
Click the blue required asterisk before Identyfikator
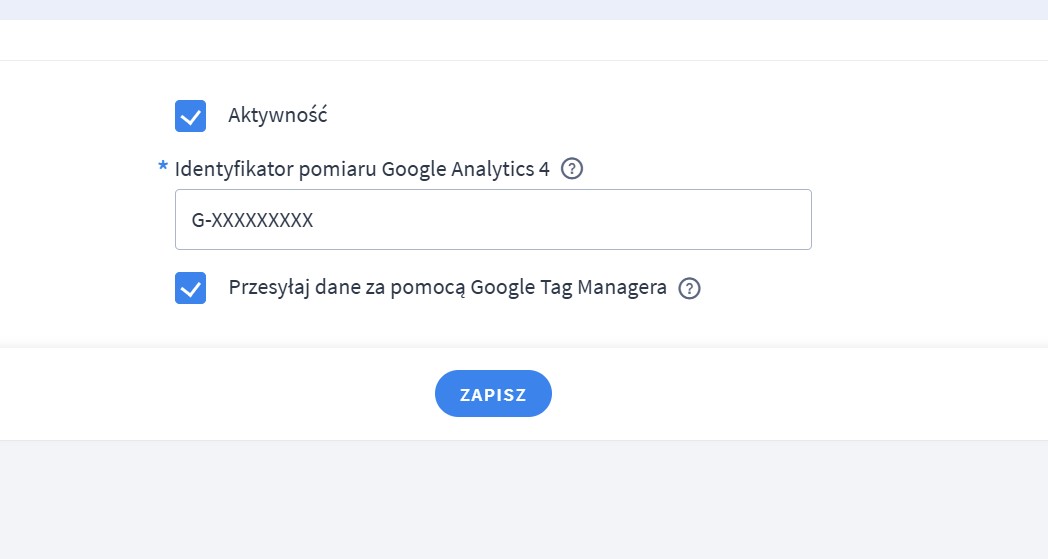(163, 168)
